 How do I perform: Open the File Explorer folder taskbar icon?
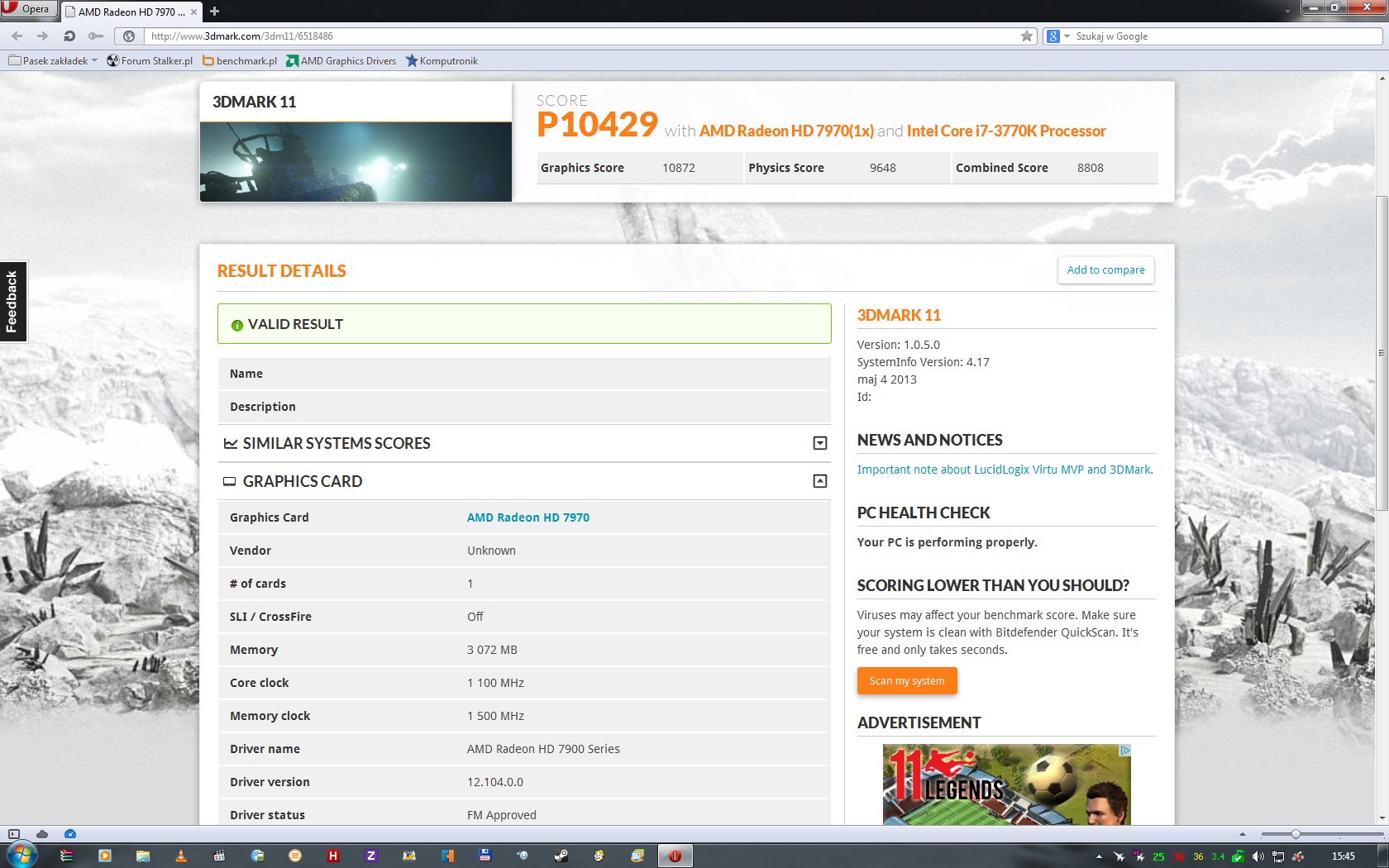pos(143,856)
